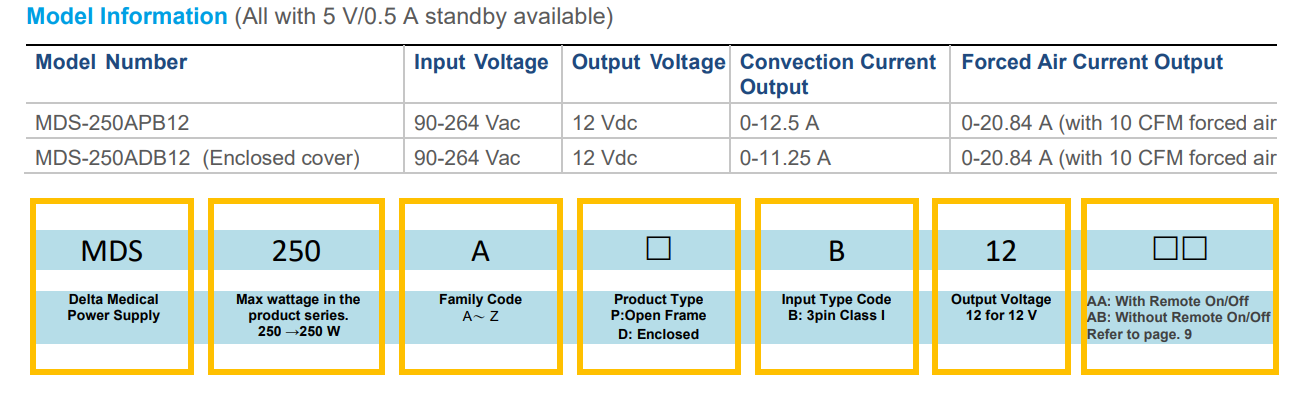Viewport: 1305px width, 394px height.
Task: Select the Model Number column header
Action: tap(111, 62)
